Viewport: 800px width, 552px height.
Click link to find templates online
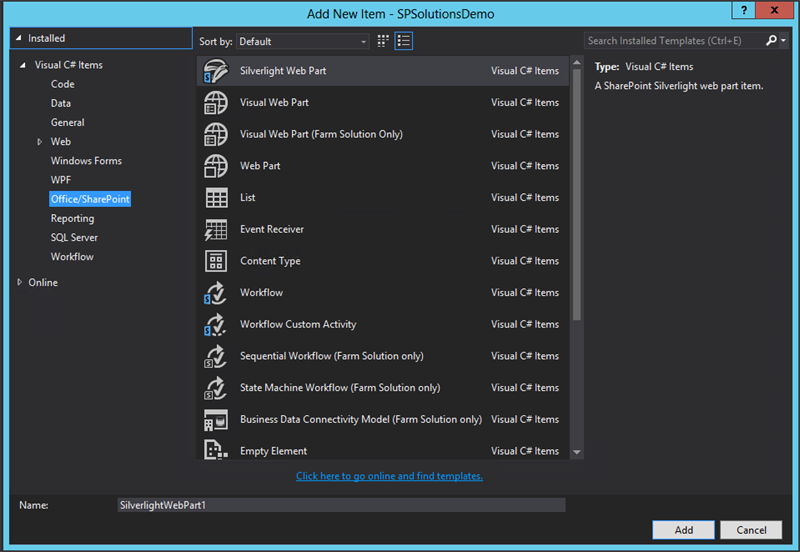(389, 476)
